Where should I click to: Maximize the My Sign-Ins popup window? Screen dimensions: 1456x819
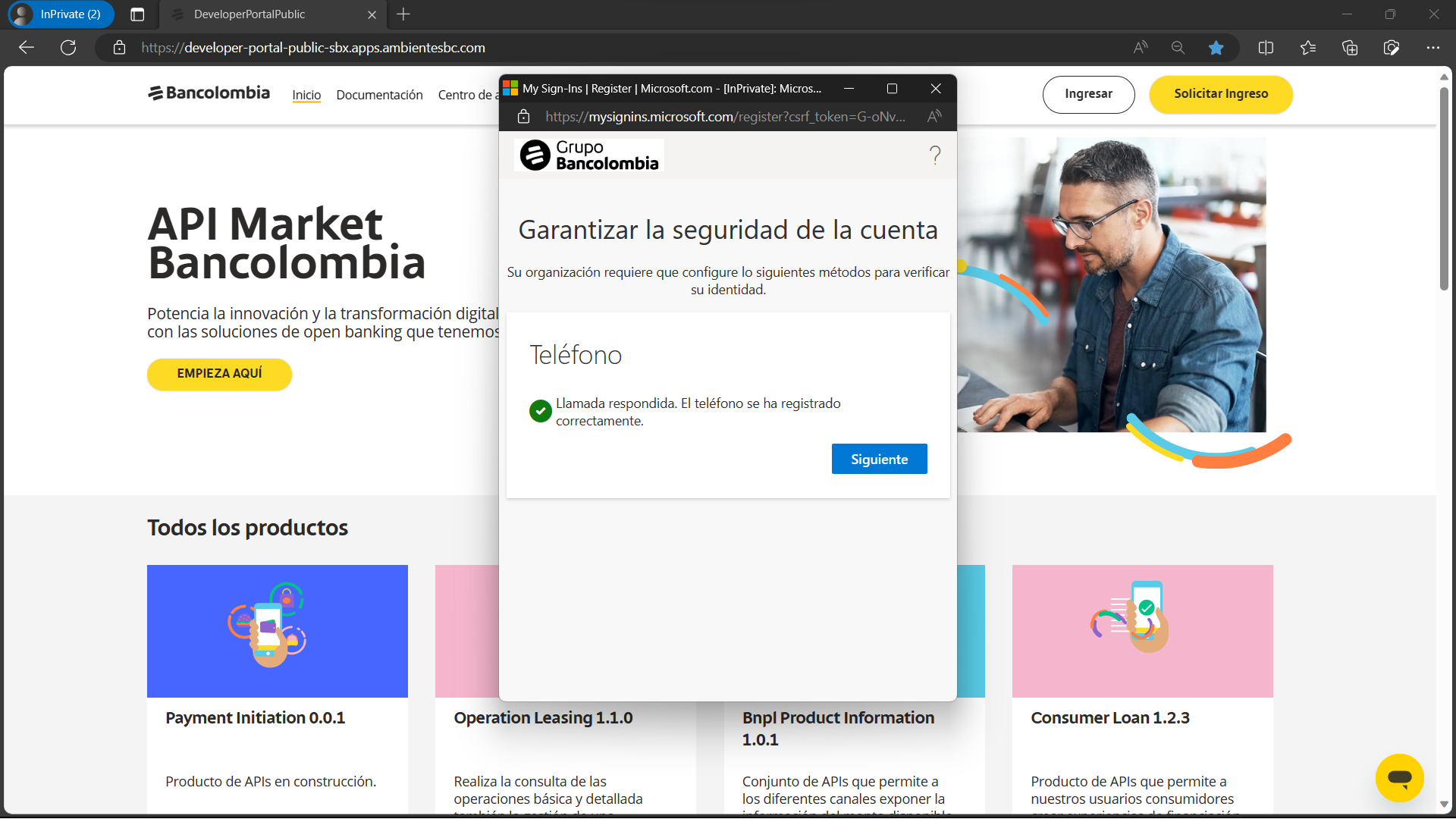tap(892, 89)
